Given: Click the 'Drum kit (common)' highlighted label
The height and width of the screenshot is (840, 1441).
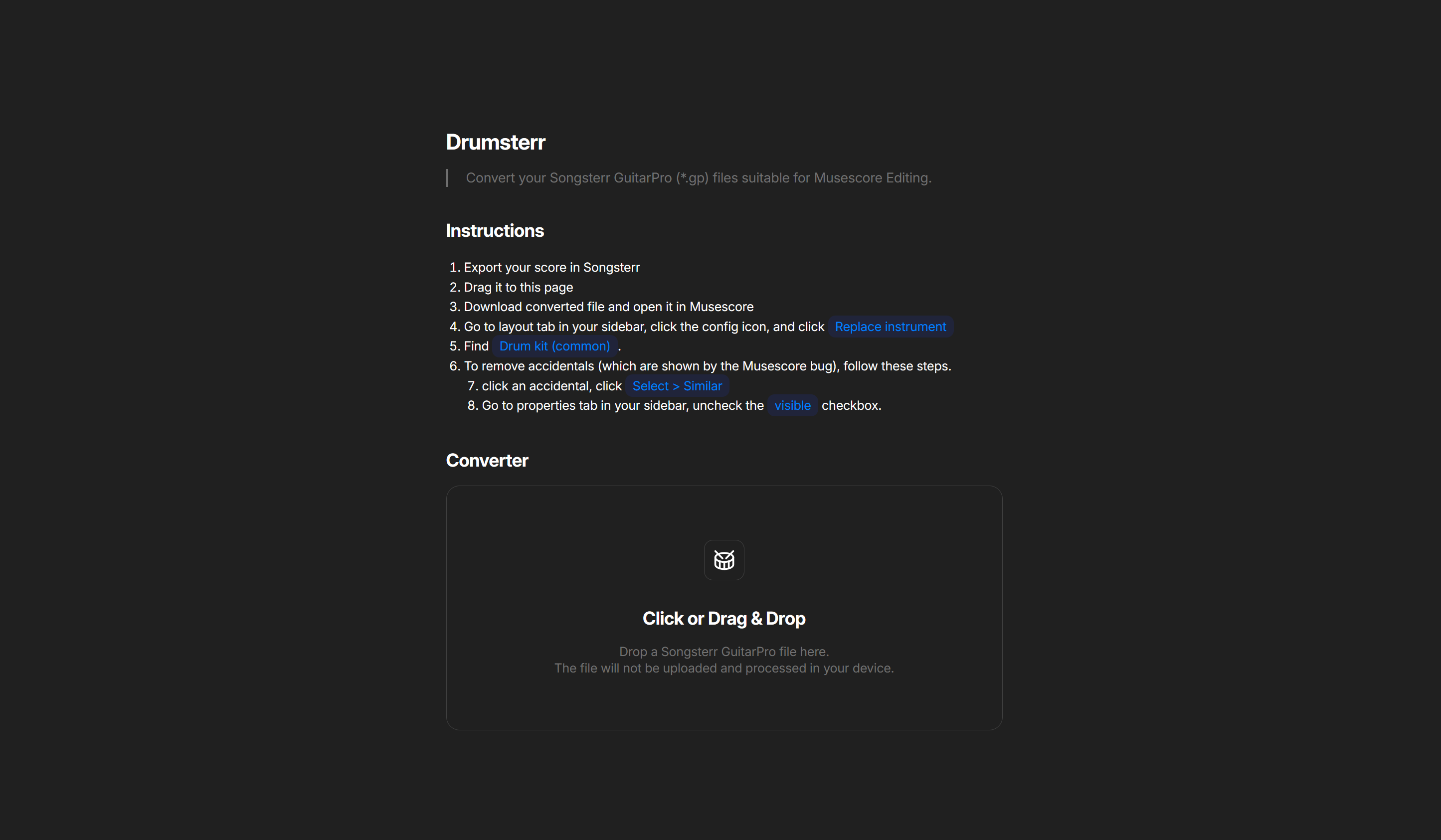Looking at the screenshot, I should point(554,346).
